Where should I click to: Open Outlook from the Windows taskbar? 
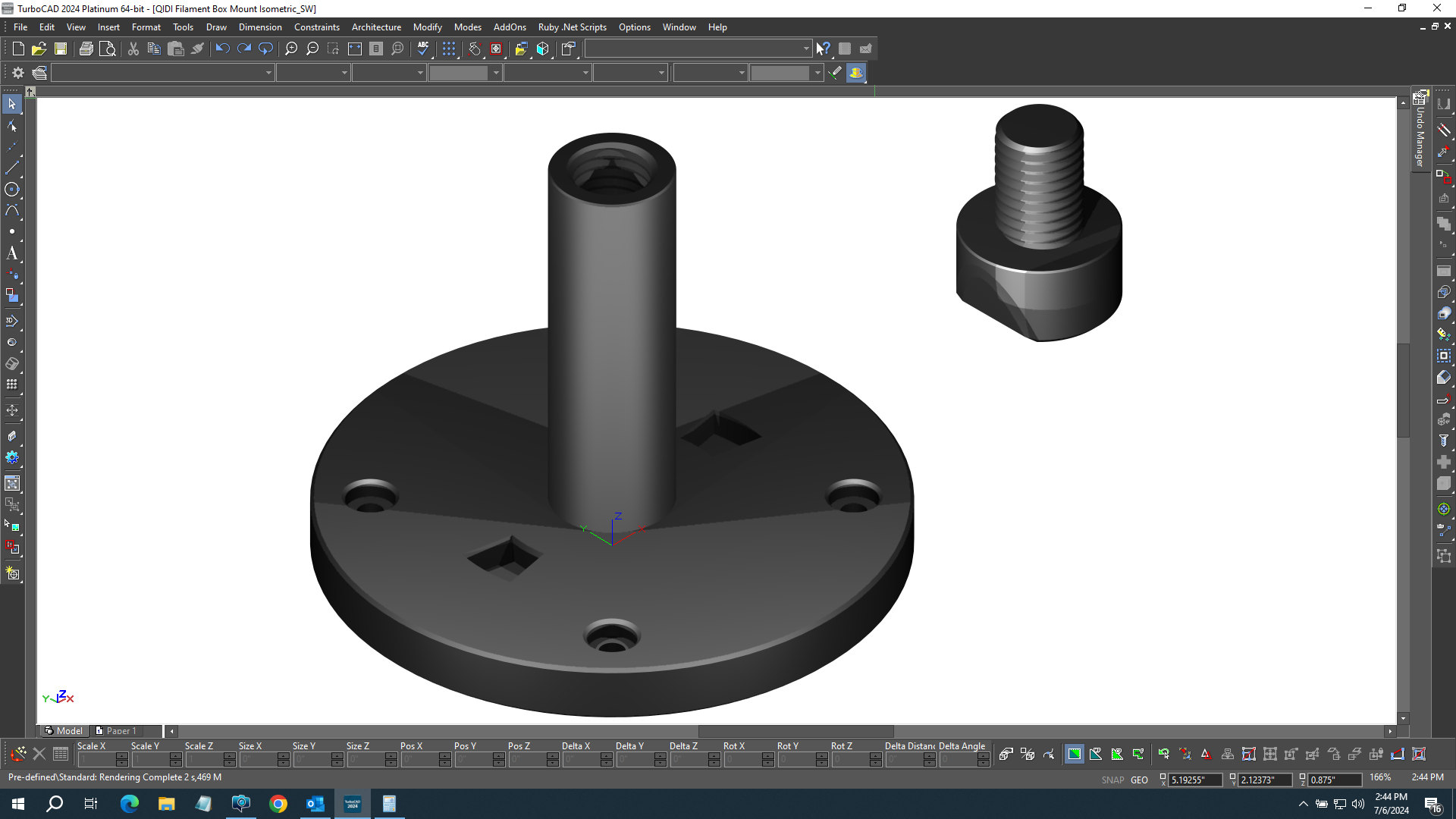315,803
